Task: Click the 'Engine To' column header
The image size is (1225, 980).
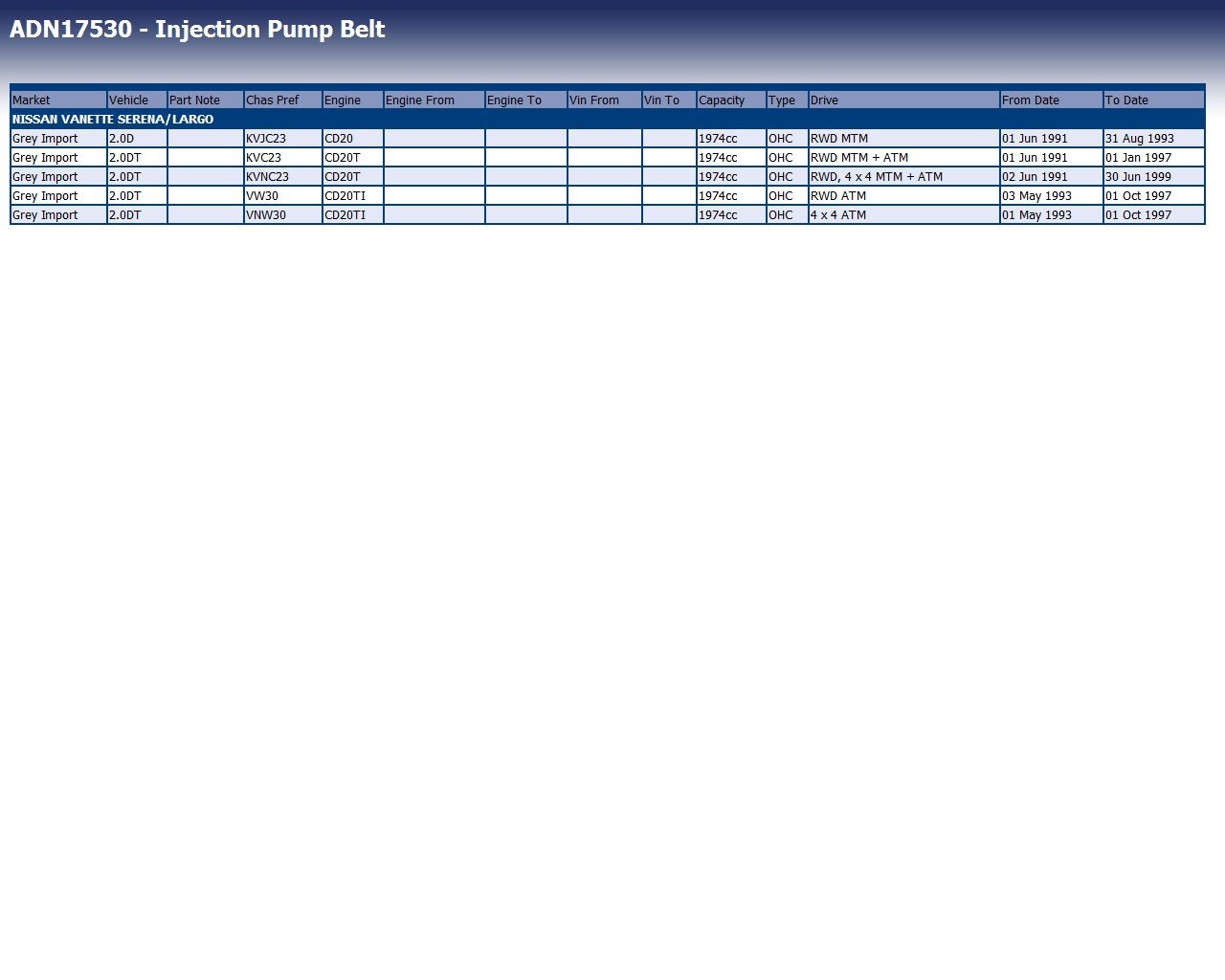Action: click(526, 100)
